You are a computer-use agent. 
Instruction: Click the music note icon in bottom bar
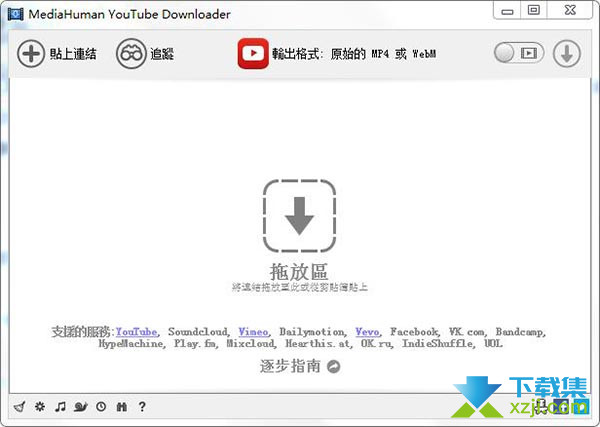click(x=60, y=406)
